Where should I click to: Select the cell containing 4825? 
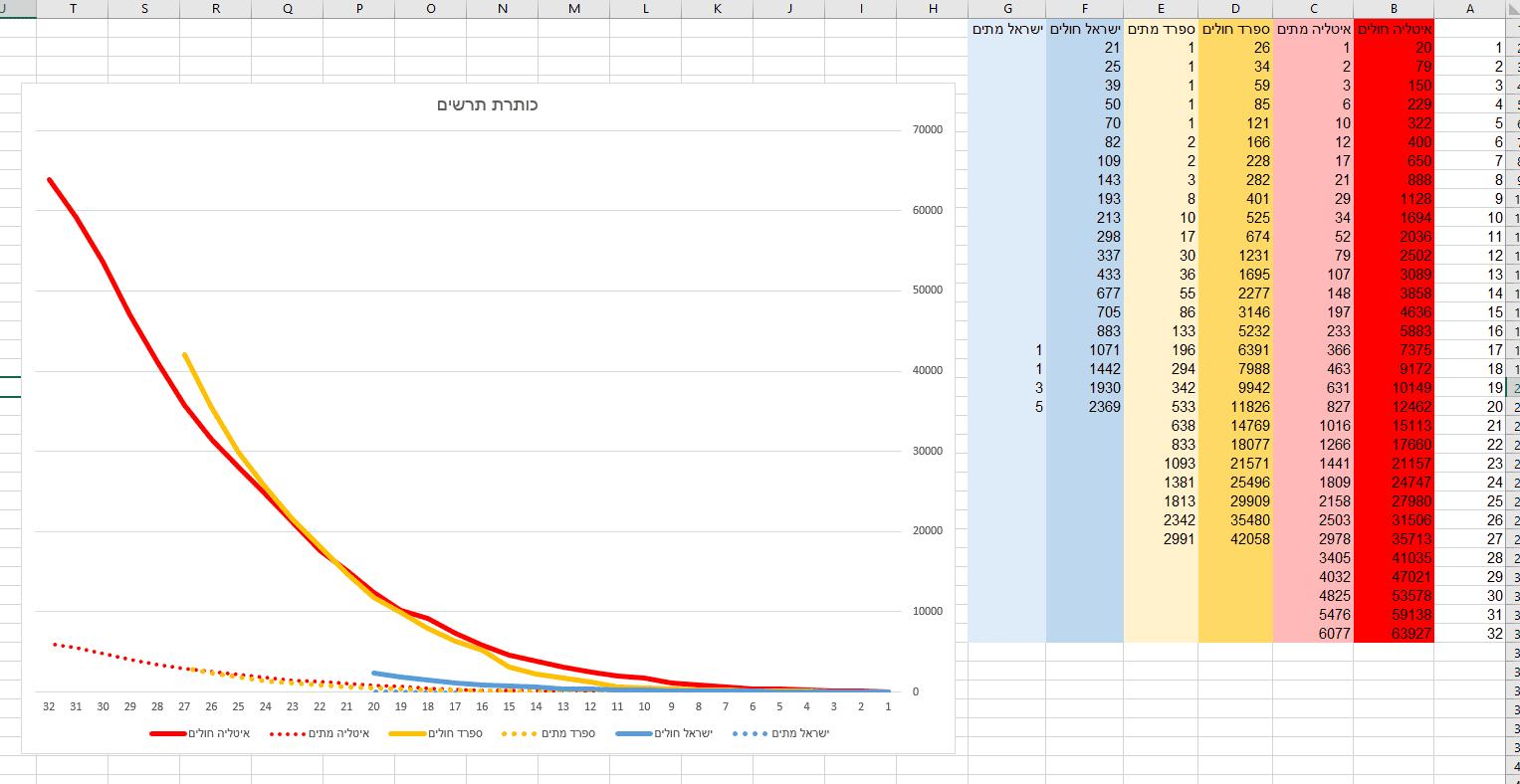coord(1313,596)
